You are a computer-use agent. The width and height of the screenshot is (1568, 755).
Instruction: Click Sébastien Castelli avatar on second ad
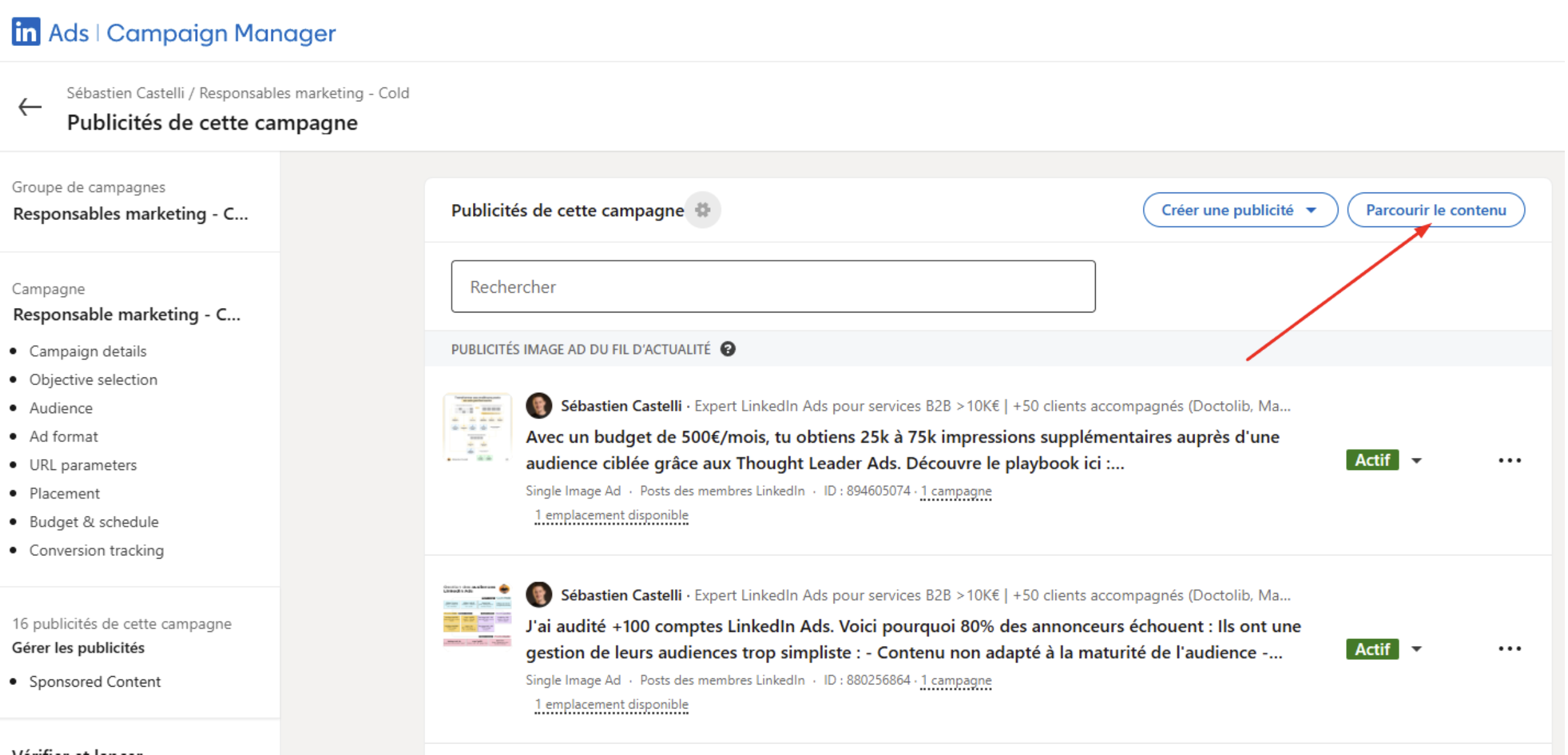(x=539, y=595)
